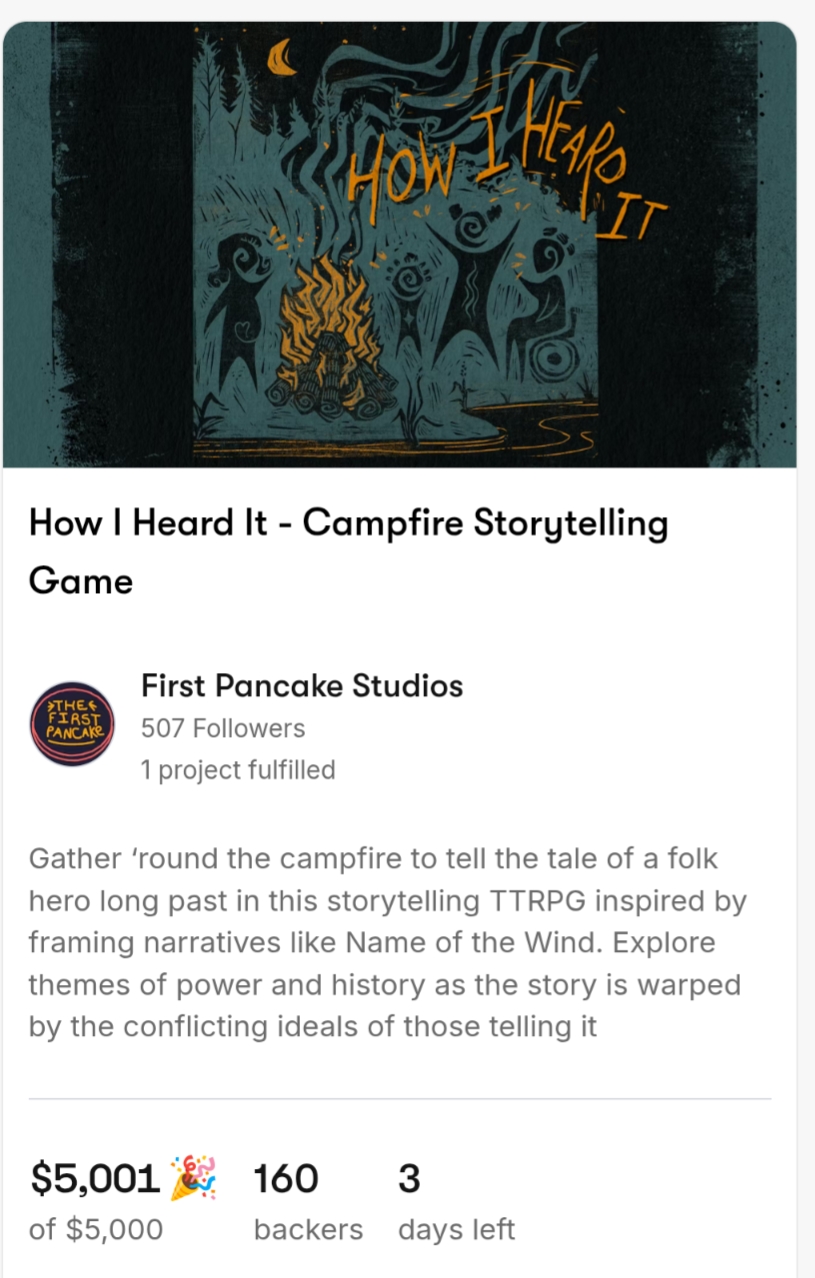Screen dimensions: 815x1278
Task: Click the First Pancake Studios round logo
Action: click(x=72, y=724)
